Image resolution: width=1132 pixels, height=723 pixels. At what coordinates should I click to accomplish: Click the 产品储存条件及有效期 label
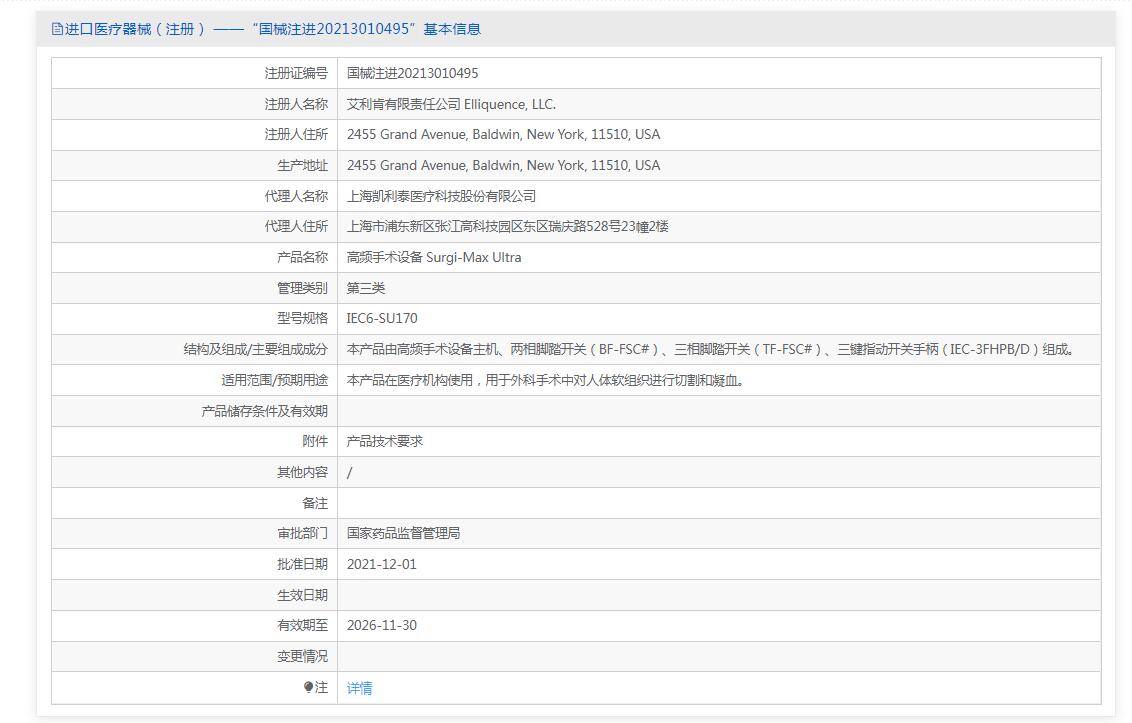(x=264, y=411)
